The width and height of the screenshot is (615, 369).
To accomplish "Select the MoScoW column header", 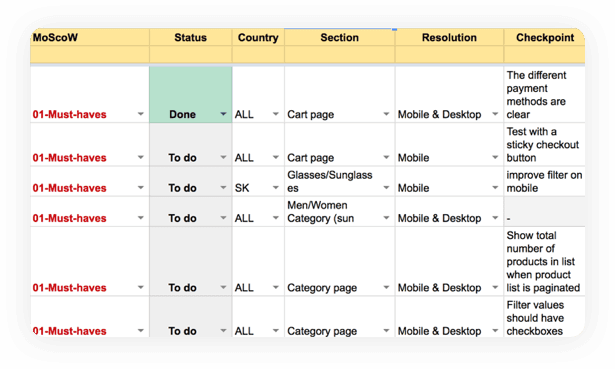I will pos(90,38).
